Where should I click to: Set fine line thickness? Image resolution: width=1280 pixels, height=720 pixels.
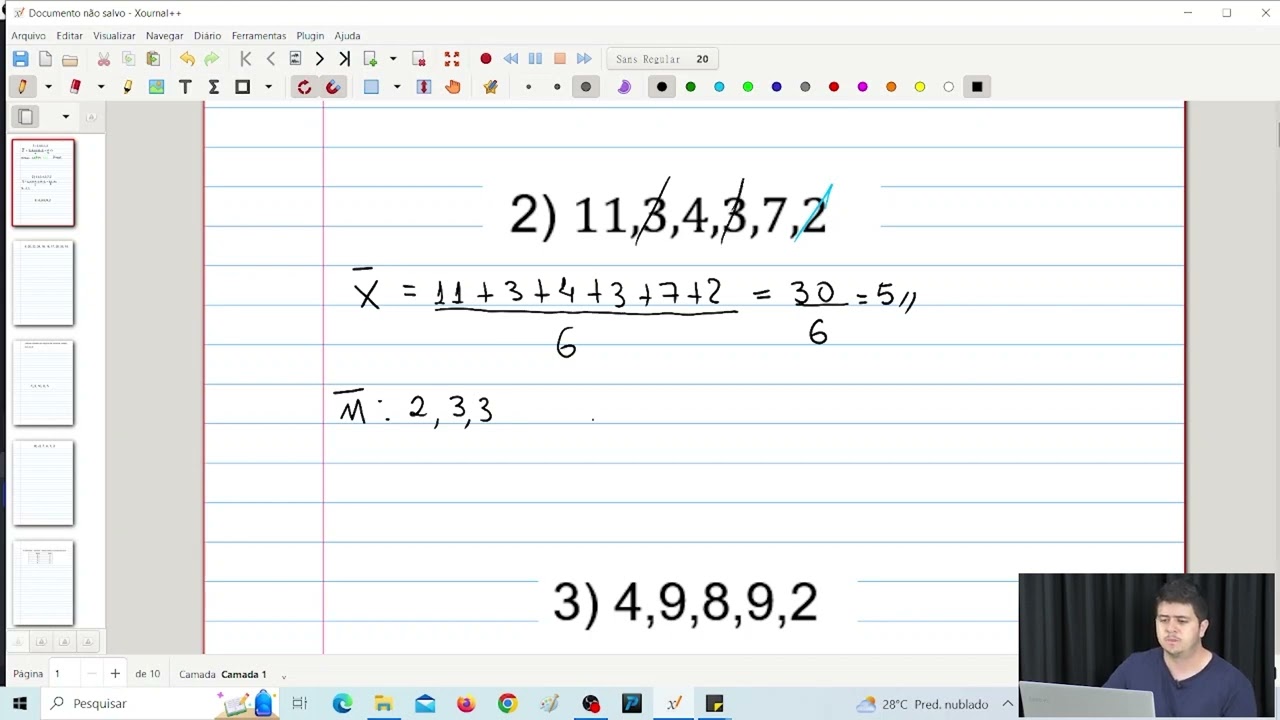coord(528,87)
